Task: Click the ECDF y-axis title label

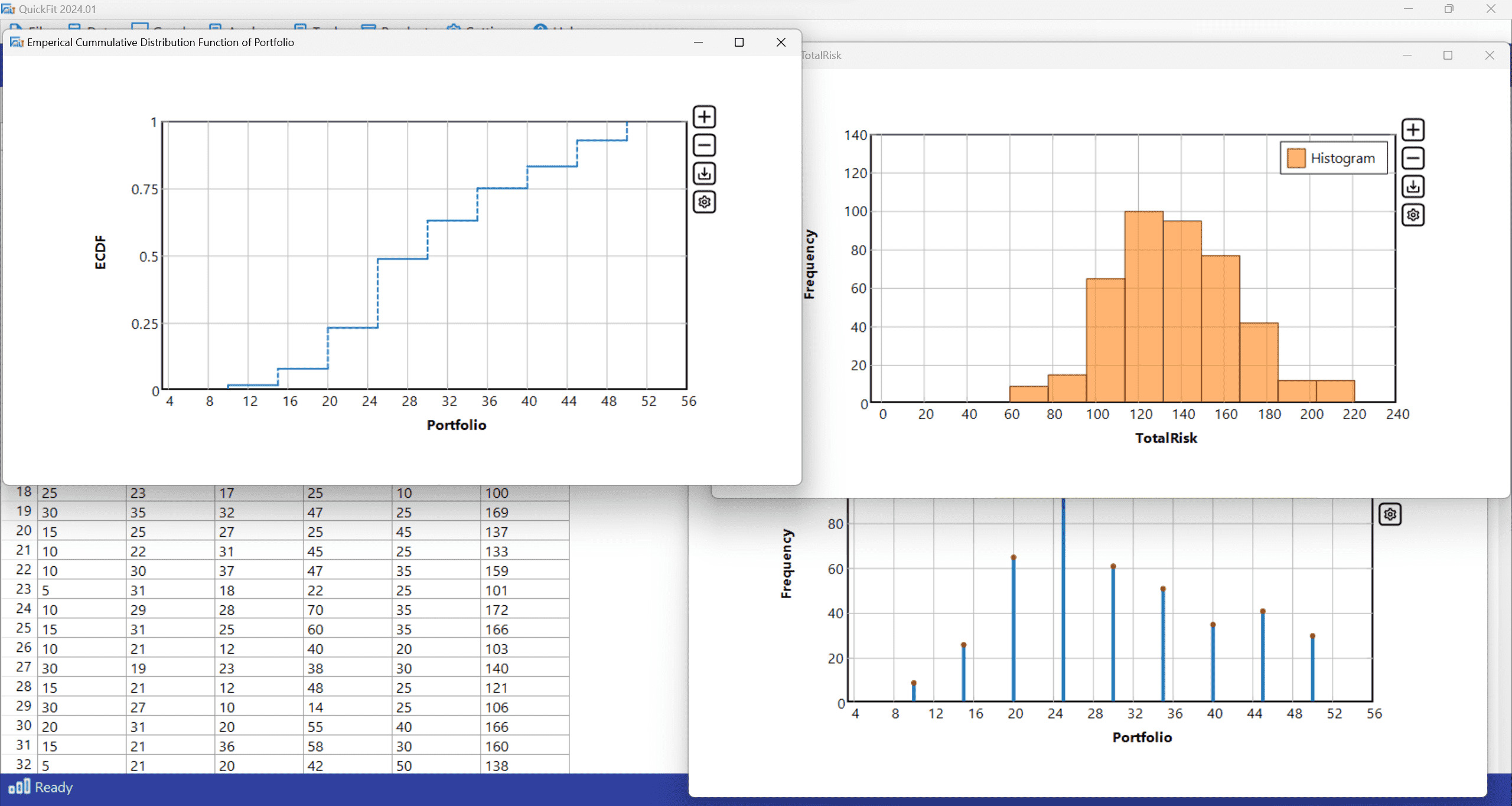Action: pos(100,253)
